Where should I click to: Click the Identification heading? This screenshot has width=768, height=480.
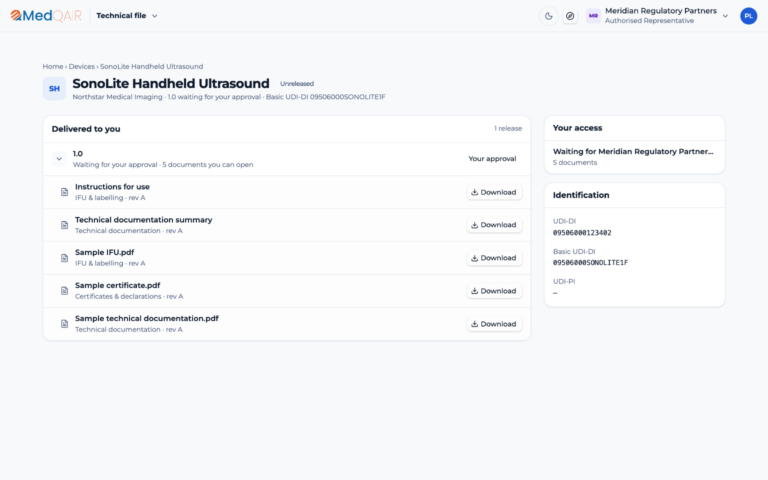point(581,195)
